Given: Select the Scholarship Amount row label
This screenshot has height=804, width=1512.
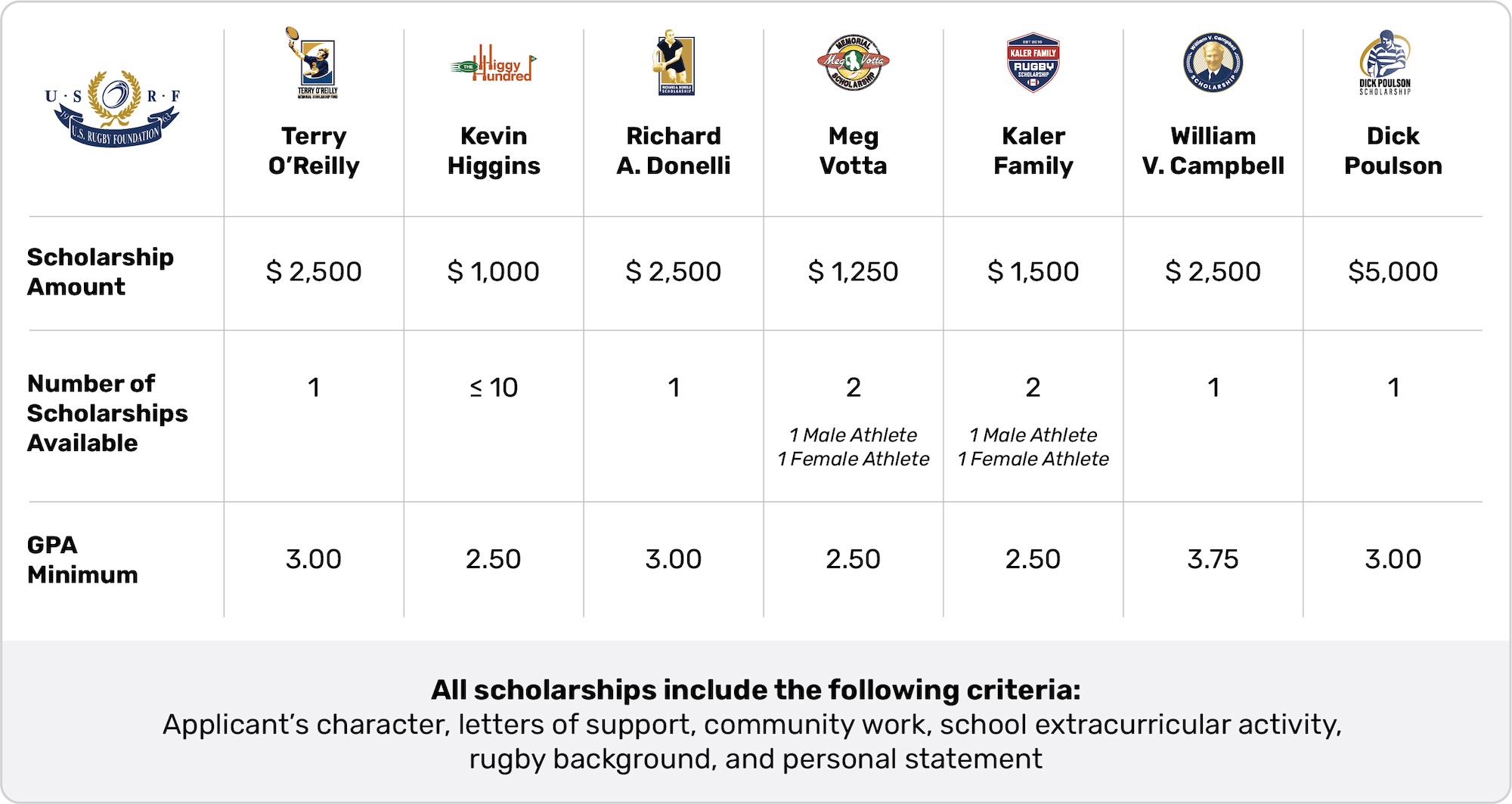Looking at the screenshot, I should pos(101,272).
